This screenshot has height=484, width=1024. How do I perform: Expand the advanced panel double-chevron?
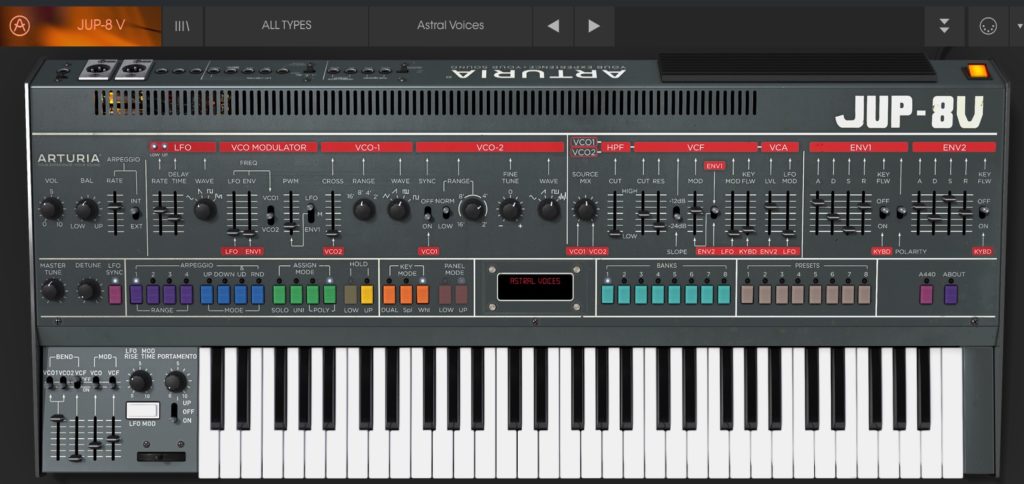[944, 26]
